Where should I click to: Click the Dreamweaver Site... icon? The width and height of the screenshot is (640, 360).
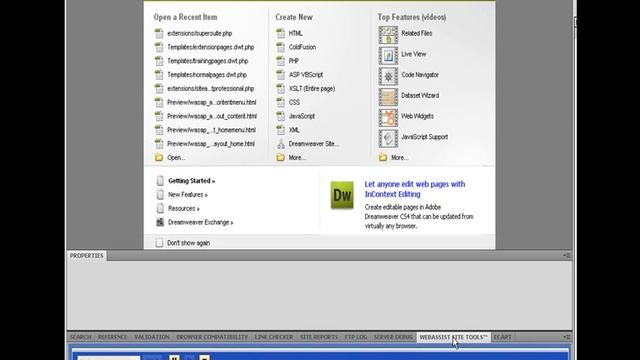tap(281, 144)
